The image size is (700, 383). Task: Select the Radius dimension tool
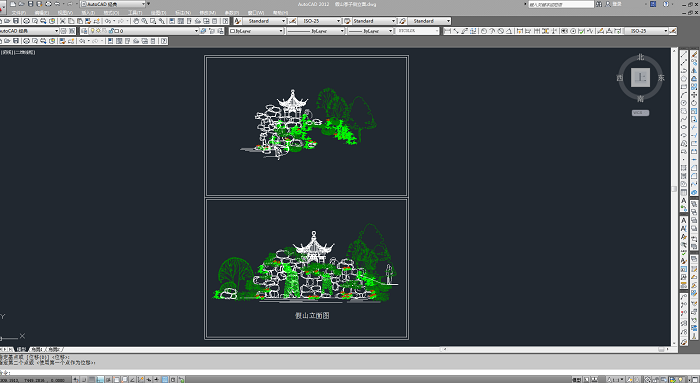click(483, 31)
